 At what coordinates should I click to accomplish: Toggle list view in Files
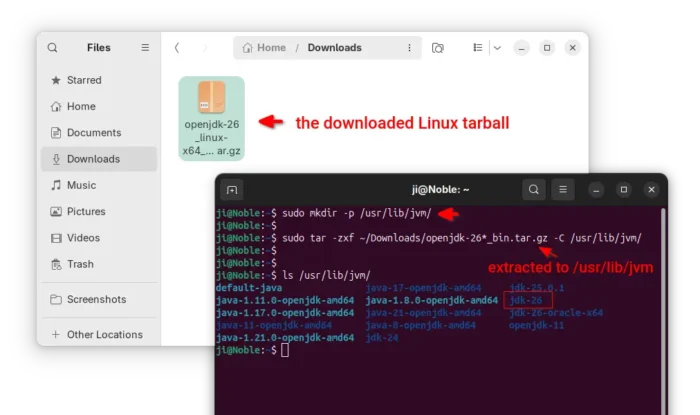[x=477, y=47]
